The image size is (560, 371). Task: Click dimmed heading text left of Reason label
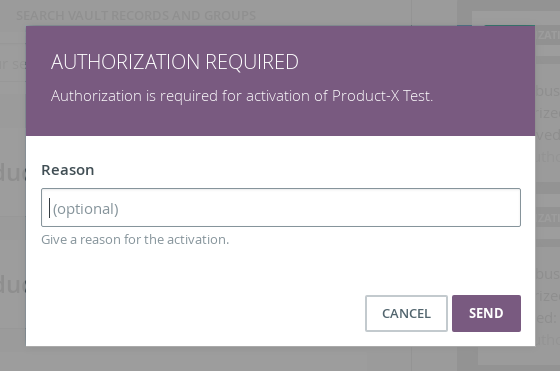click(13, 172)
